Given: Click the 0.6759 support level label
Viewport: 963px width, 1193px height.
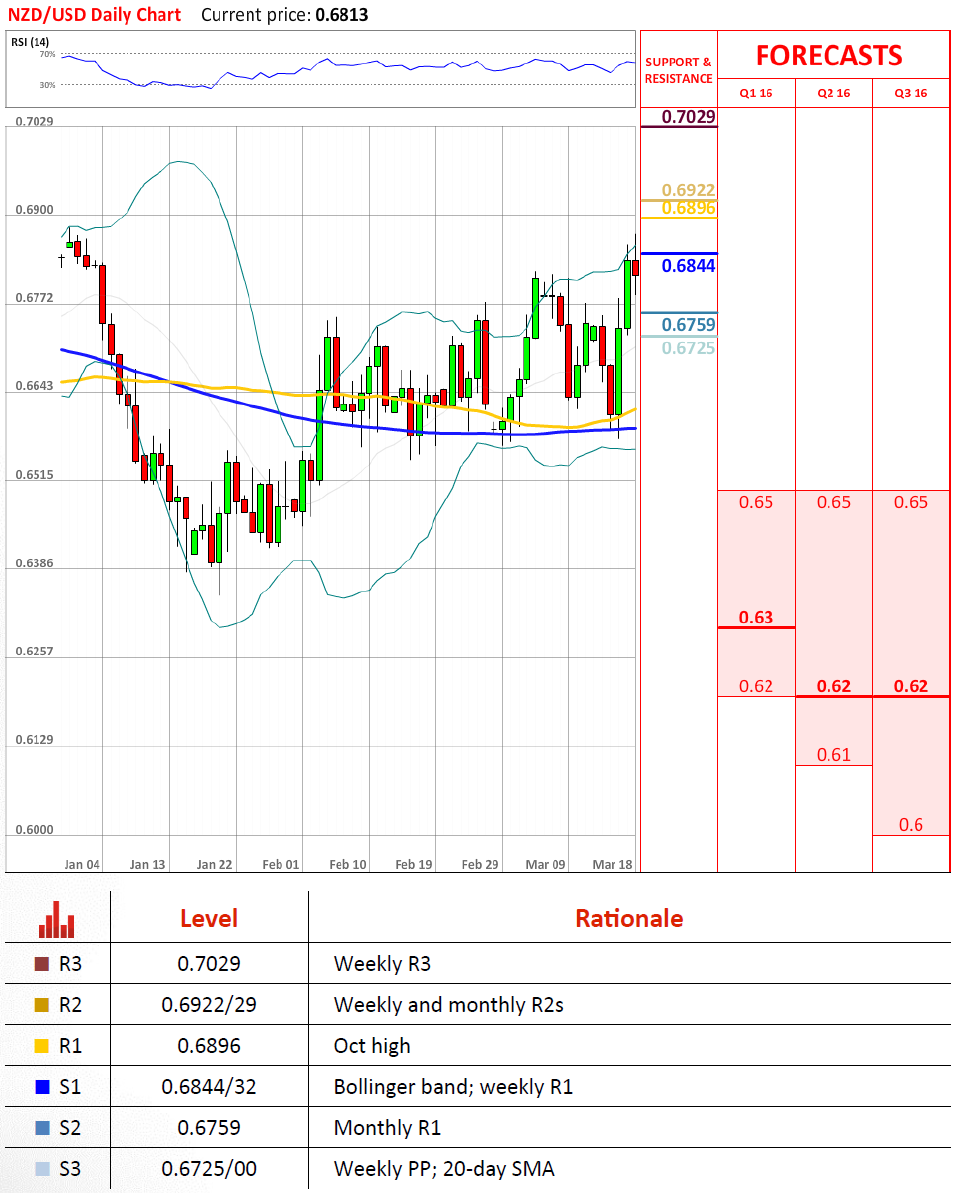Looking at the screenshot, I should [x=688, y=325].
